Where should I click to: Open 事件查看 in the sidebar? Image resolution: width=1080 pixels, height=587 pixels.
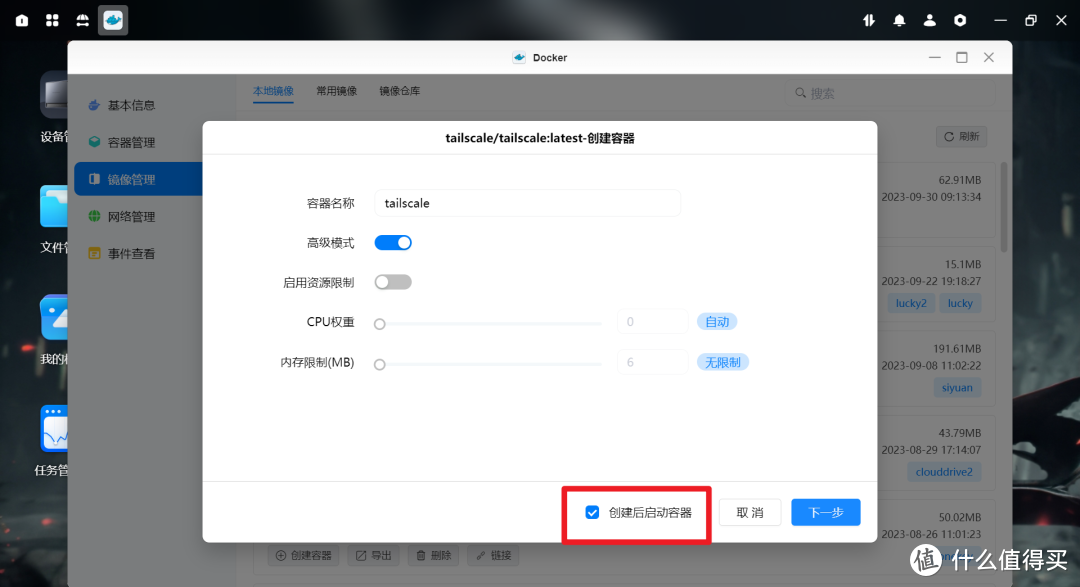130,253
